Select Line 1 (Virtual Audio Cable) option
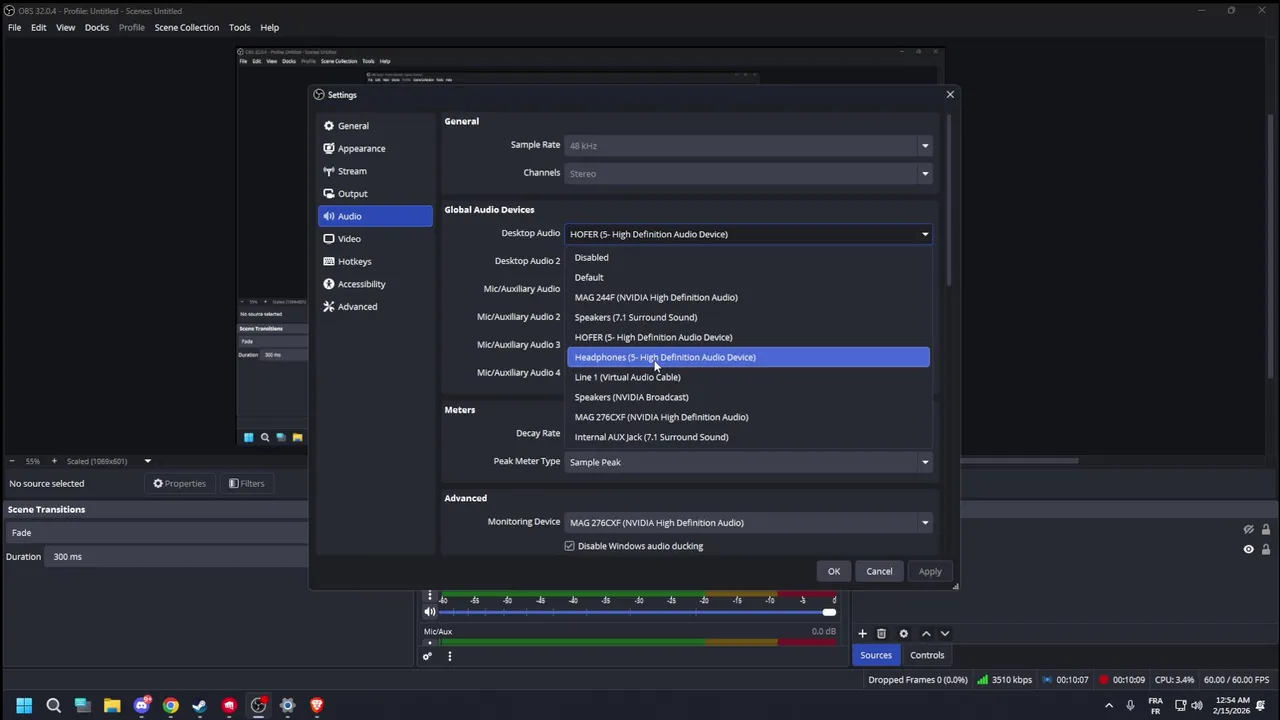 748,377
